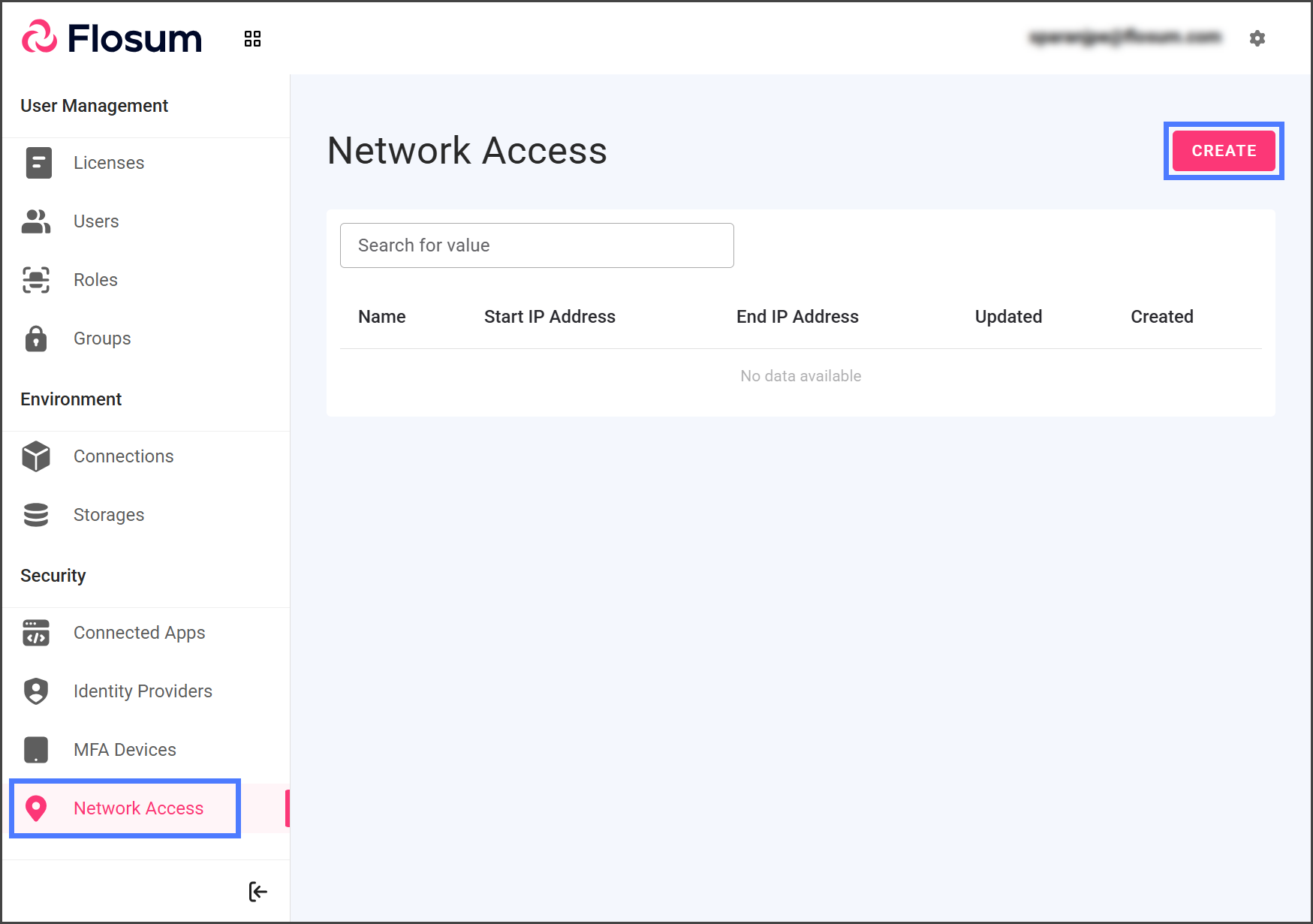
Task: Click the Connected Apps code icon
Action: (36, 633)
